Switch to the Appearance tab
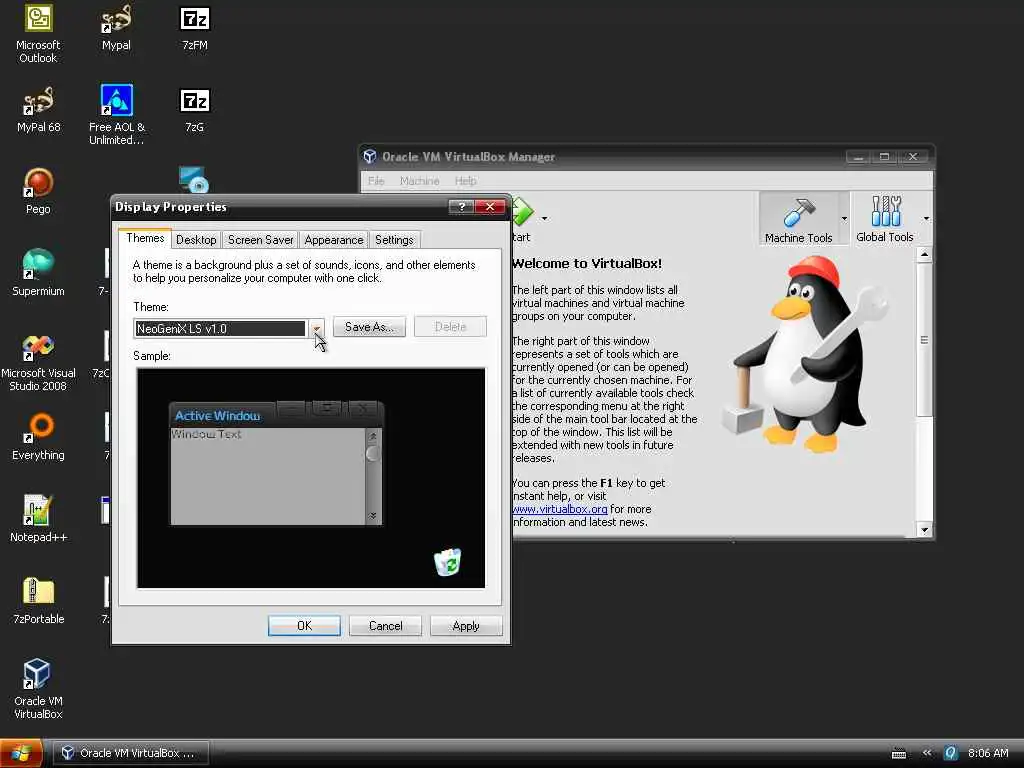 334,240
